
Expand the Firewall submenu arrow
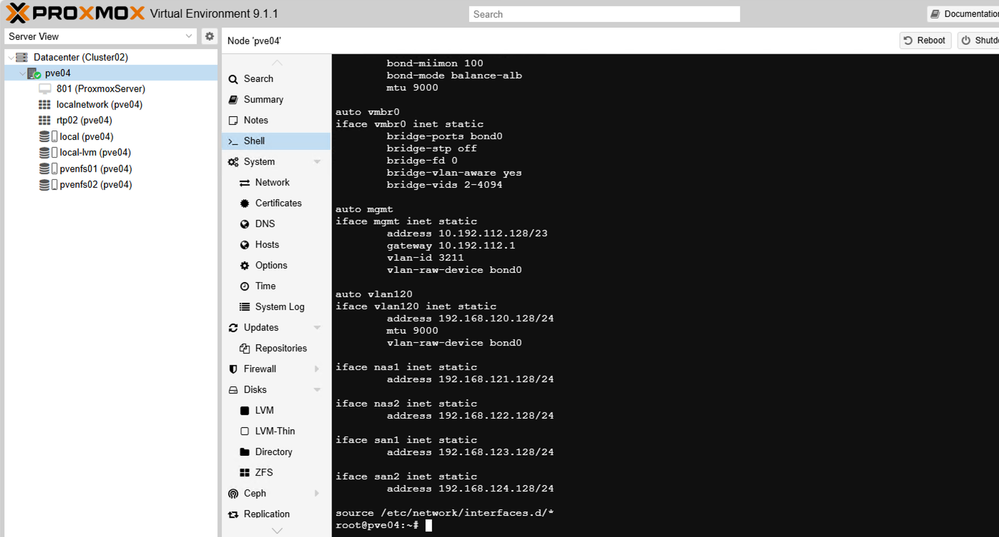point(317,369)
